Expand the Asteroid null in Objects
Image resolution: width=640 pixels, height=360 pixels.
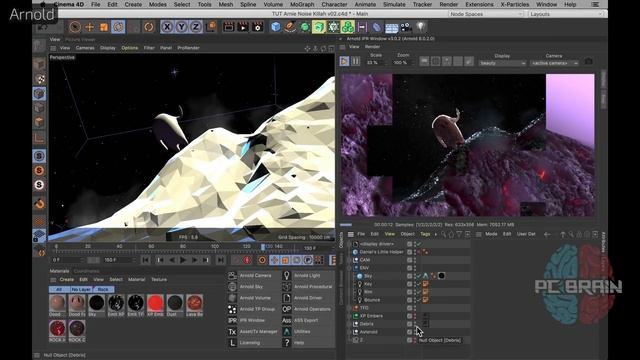click(x=350, y=332)
